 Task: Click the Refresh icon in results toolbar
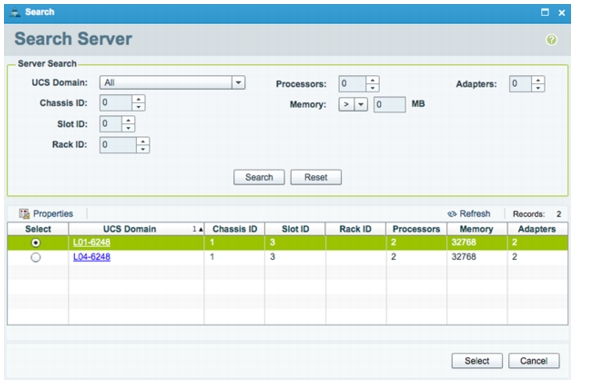click(452, 214)
